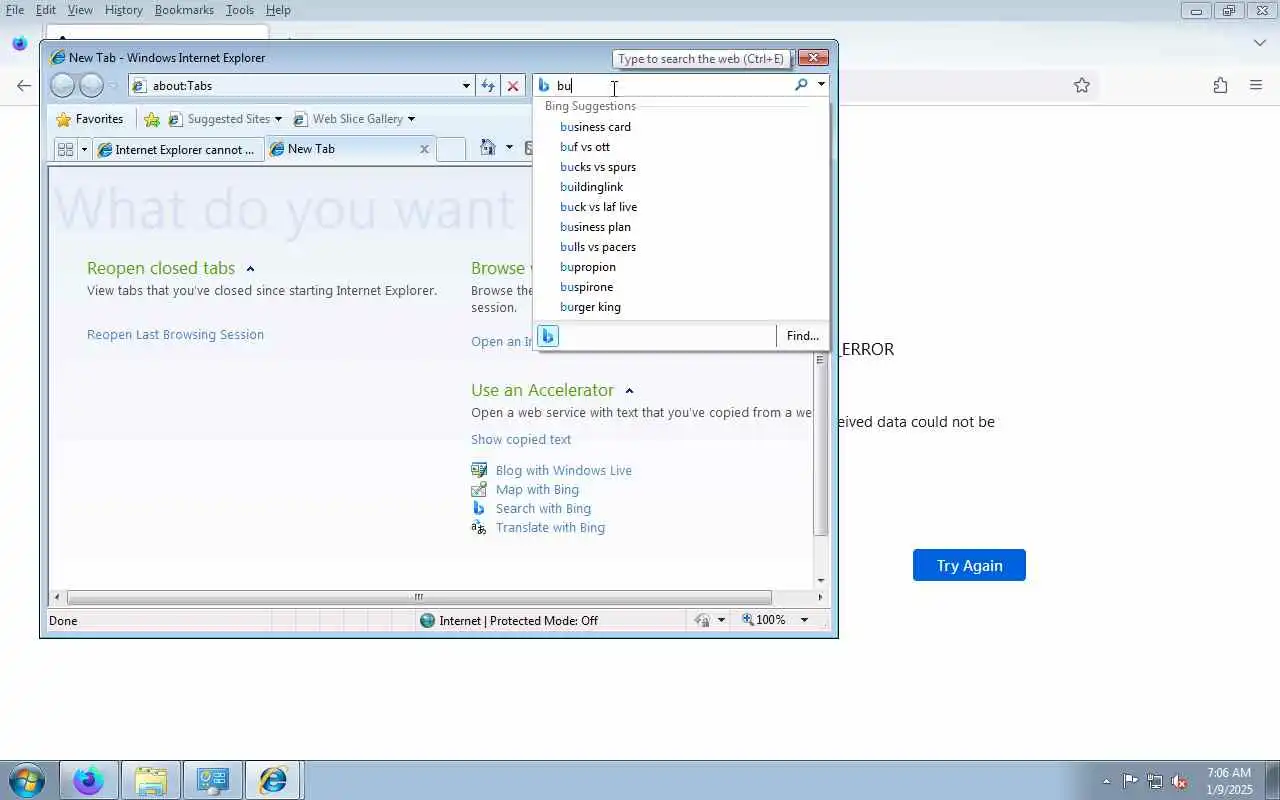1280x800 pixels.
Task: Click the Favorites star button
Action: tap(90, 119)
